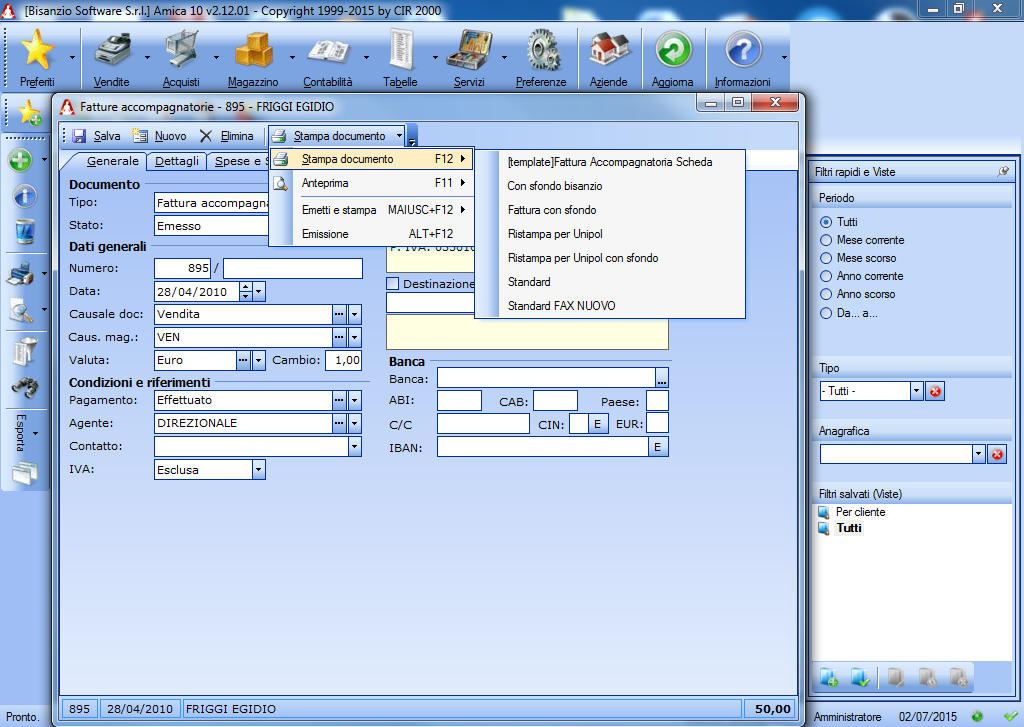Image resolution: width=1024 pixels, height=727 pixels.
Task: Choose the Anteprima menu item
Action: click(x=372, y=183)
